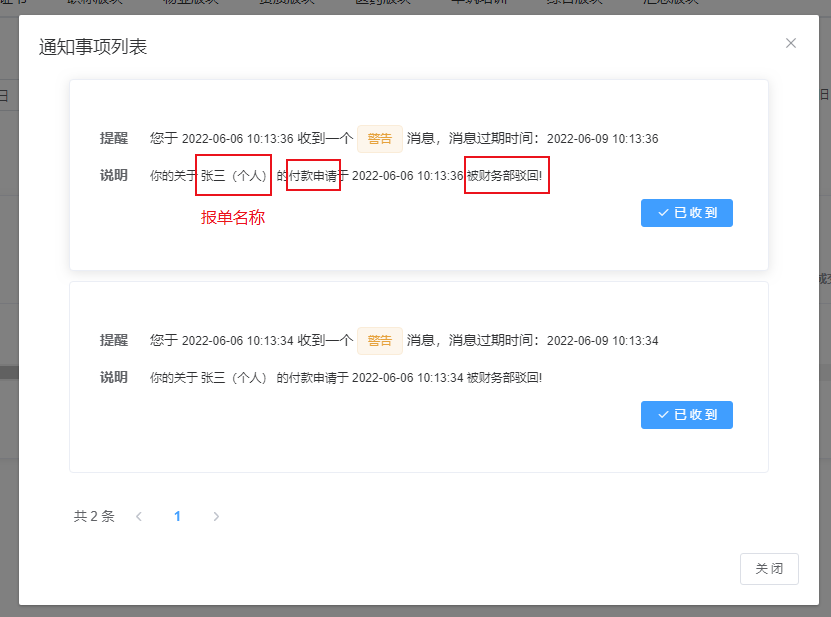This screenshot has height=617, width=831.
Task: Acknowledge the 10:13:34 notification with 已收到
Action: (x=686, y=415)
